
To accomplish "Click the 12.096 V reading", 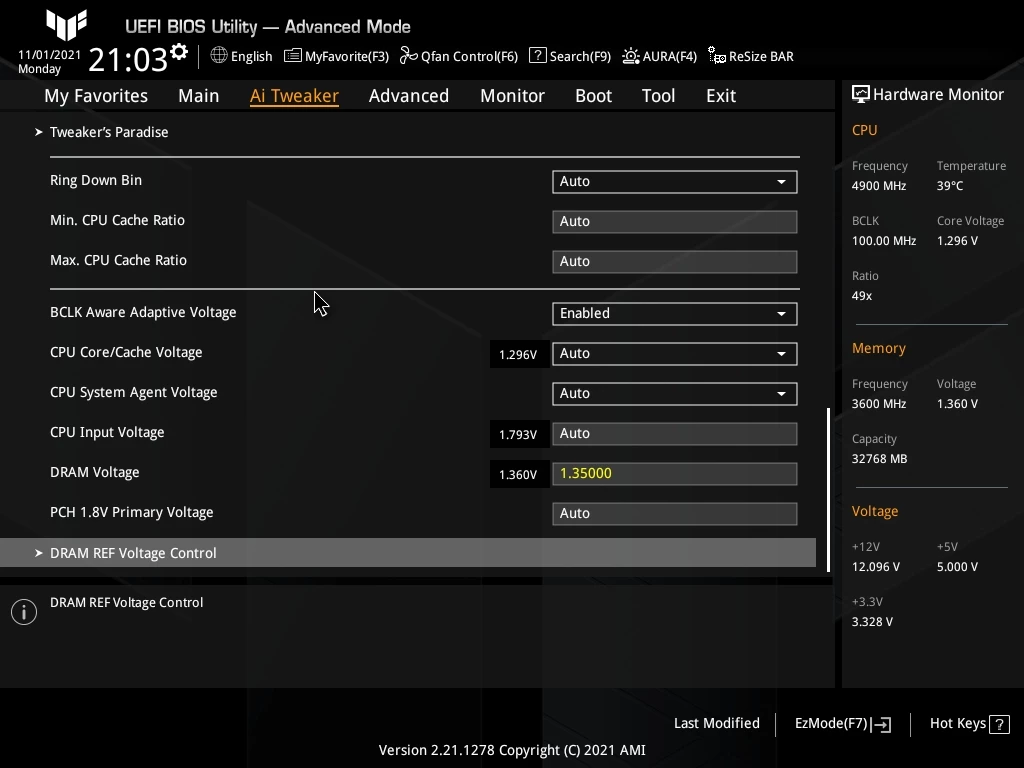I will [876, 567].
